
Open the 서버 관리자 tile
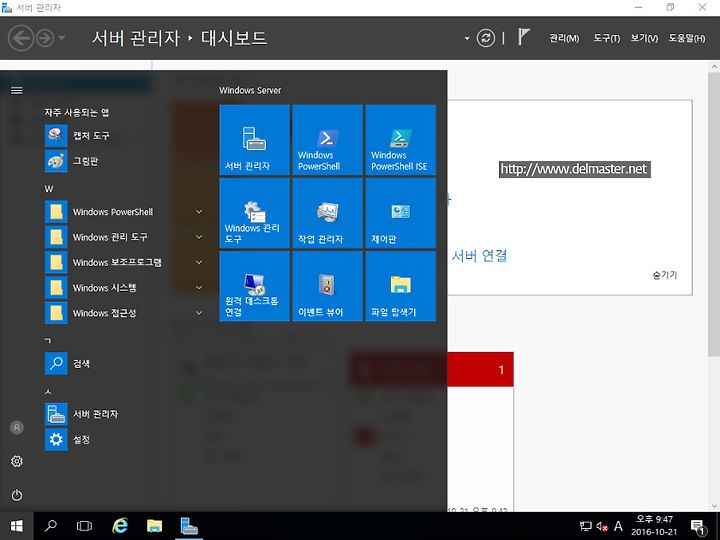tap(254, 140)
